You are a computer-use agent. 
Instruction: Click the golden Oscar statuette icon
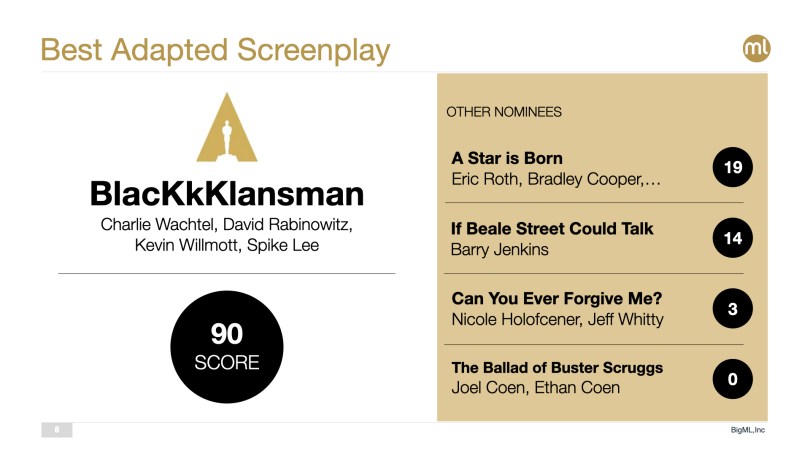point(227,129)
